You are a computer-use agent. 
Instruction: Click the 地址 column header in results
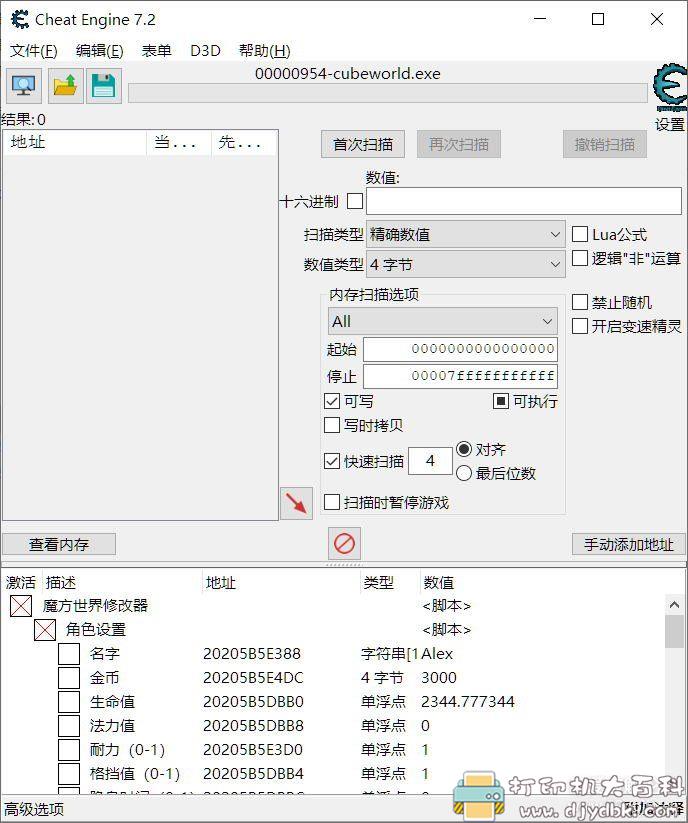point(75,142)
